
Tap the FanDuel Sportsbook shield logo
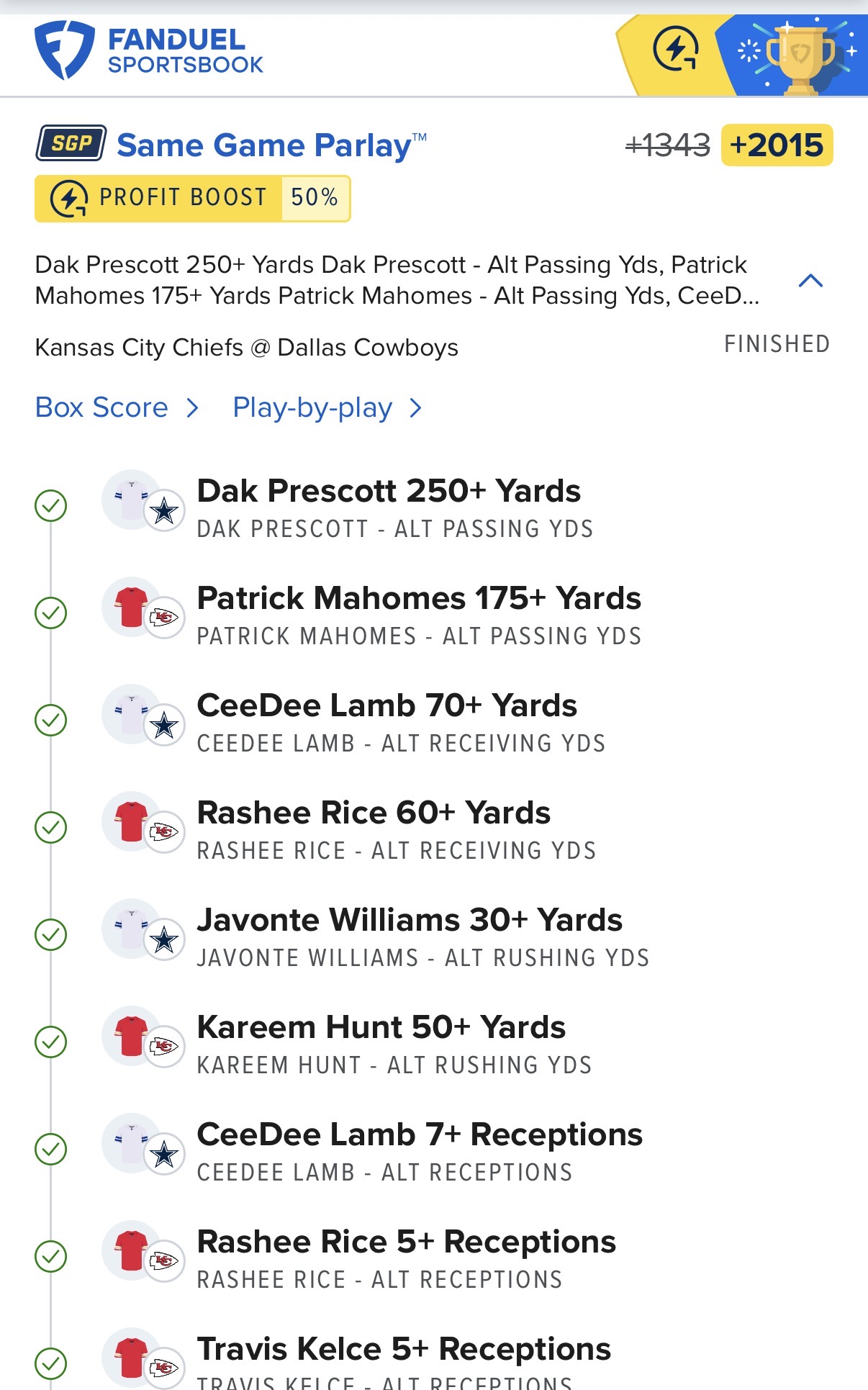[64, 50]
